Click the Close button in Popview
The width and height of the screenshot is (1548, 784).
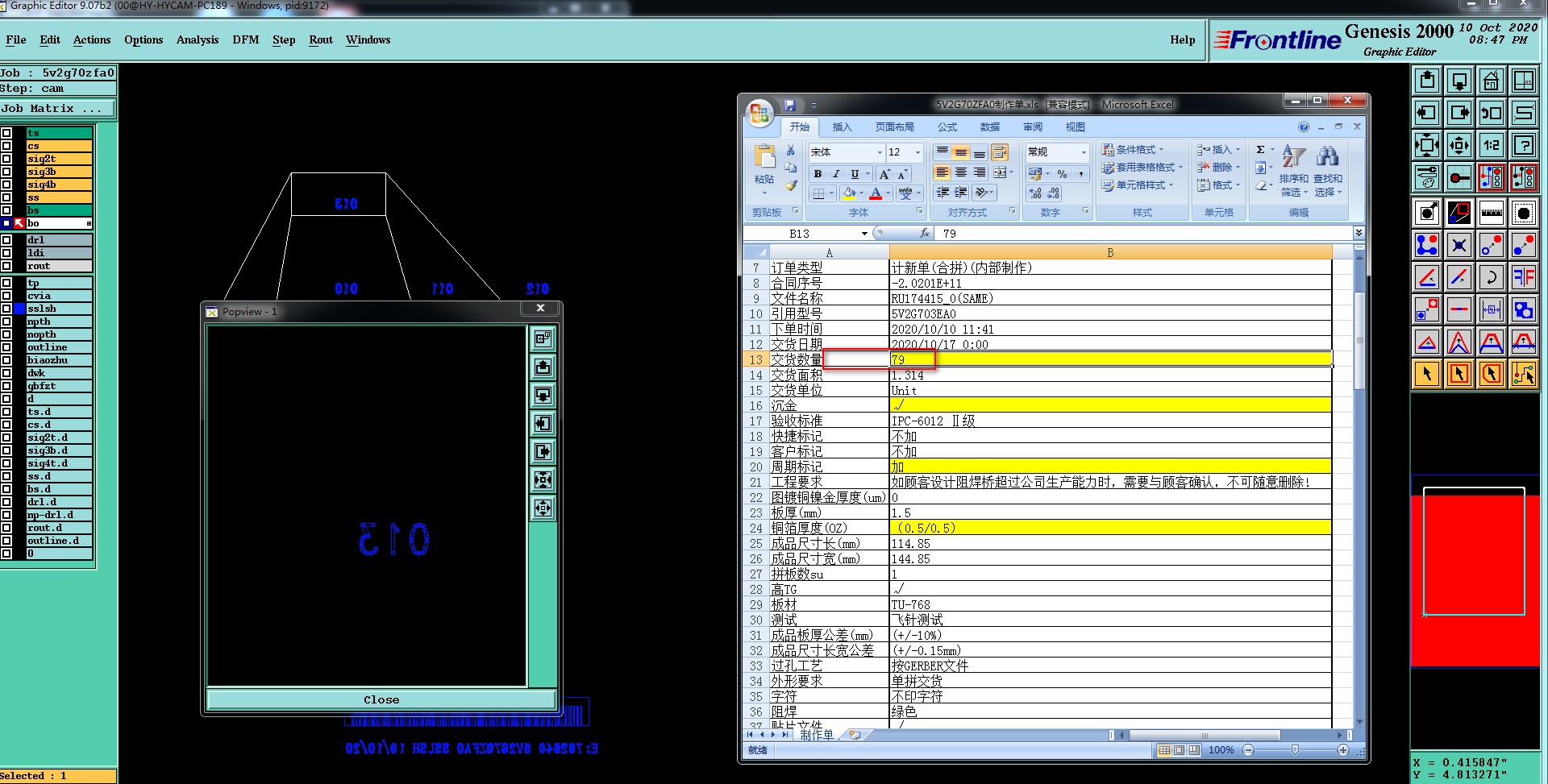(x=381, y=699)
